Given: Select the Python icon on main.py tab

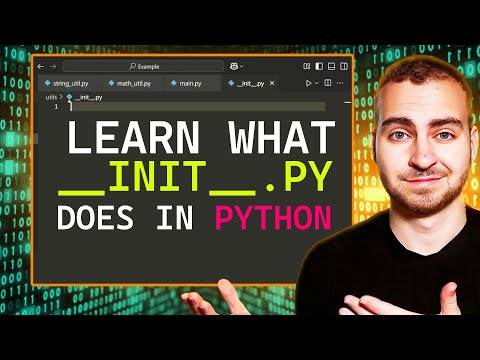Looking at the screenshot, I should (174, 83).
